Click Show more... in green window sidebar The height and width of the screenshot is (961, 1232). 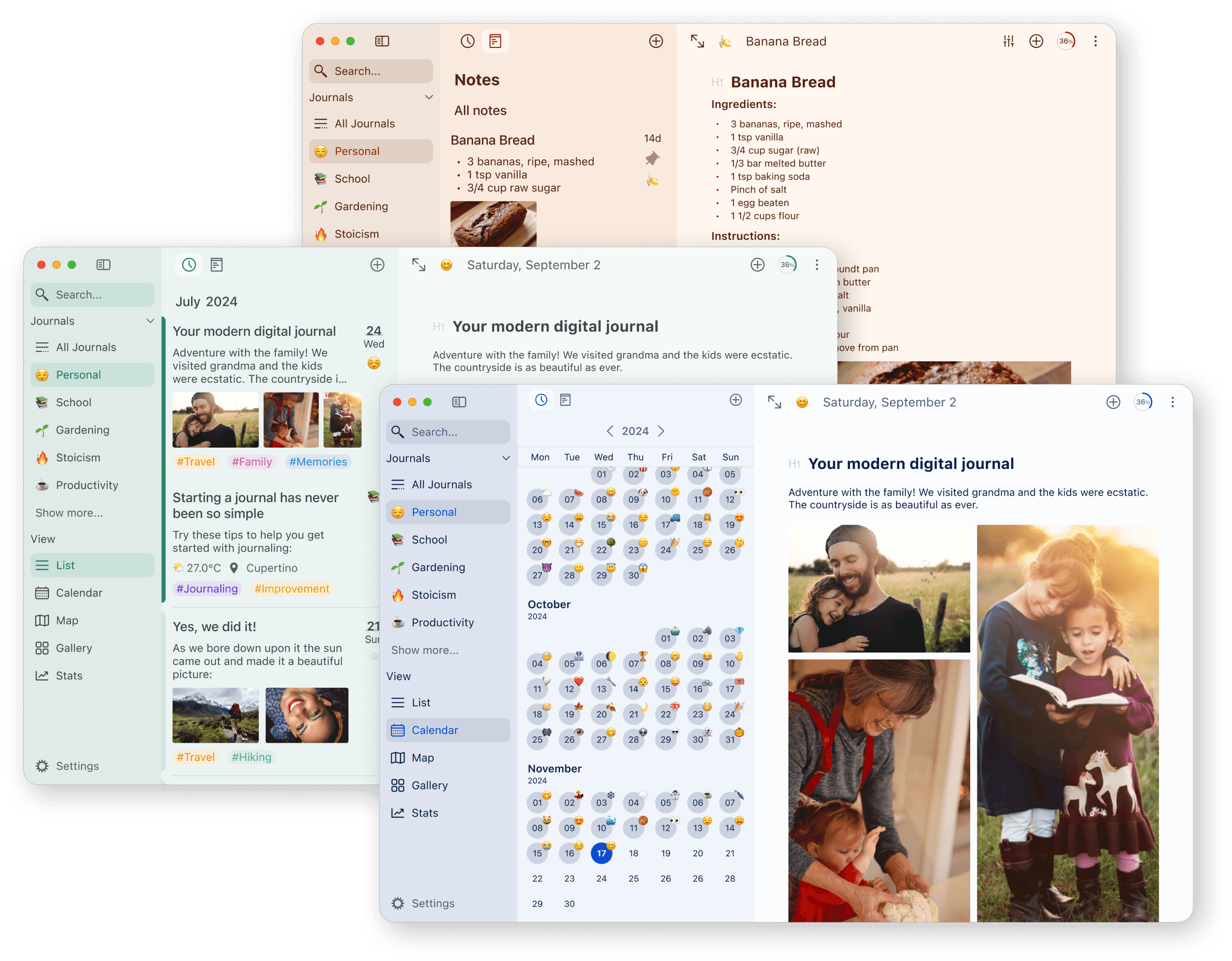69,513
